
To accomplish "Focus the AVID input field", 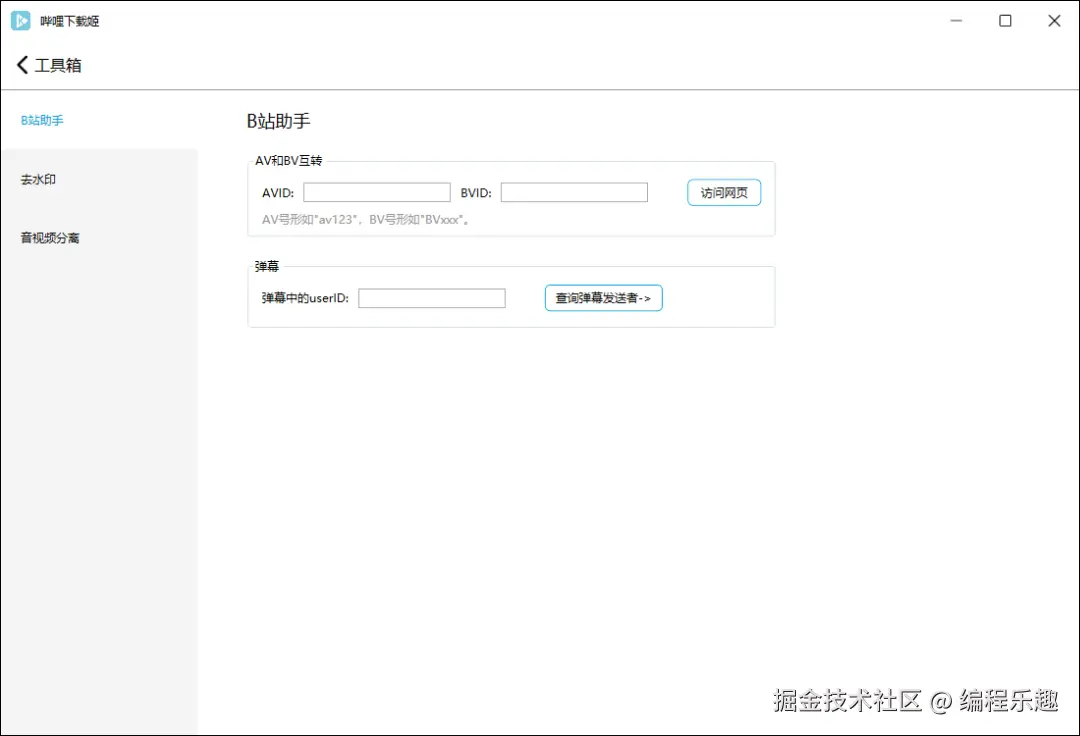I will click(377, 192).
